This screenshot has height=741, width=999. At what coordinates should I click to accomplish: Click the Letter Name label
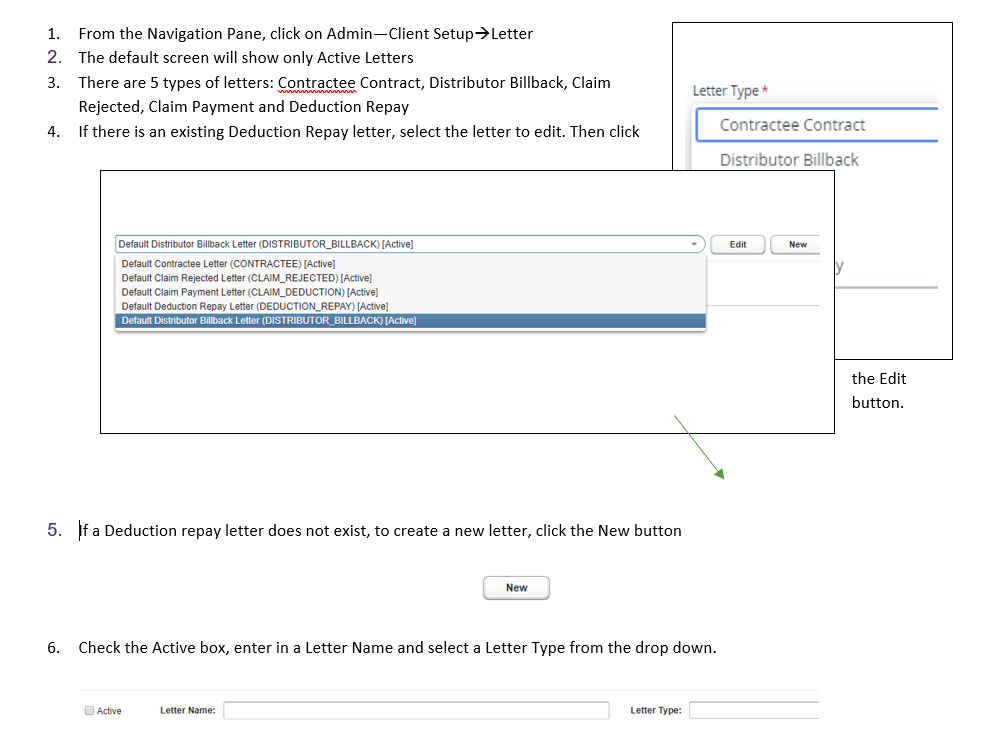(187, 711)
